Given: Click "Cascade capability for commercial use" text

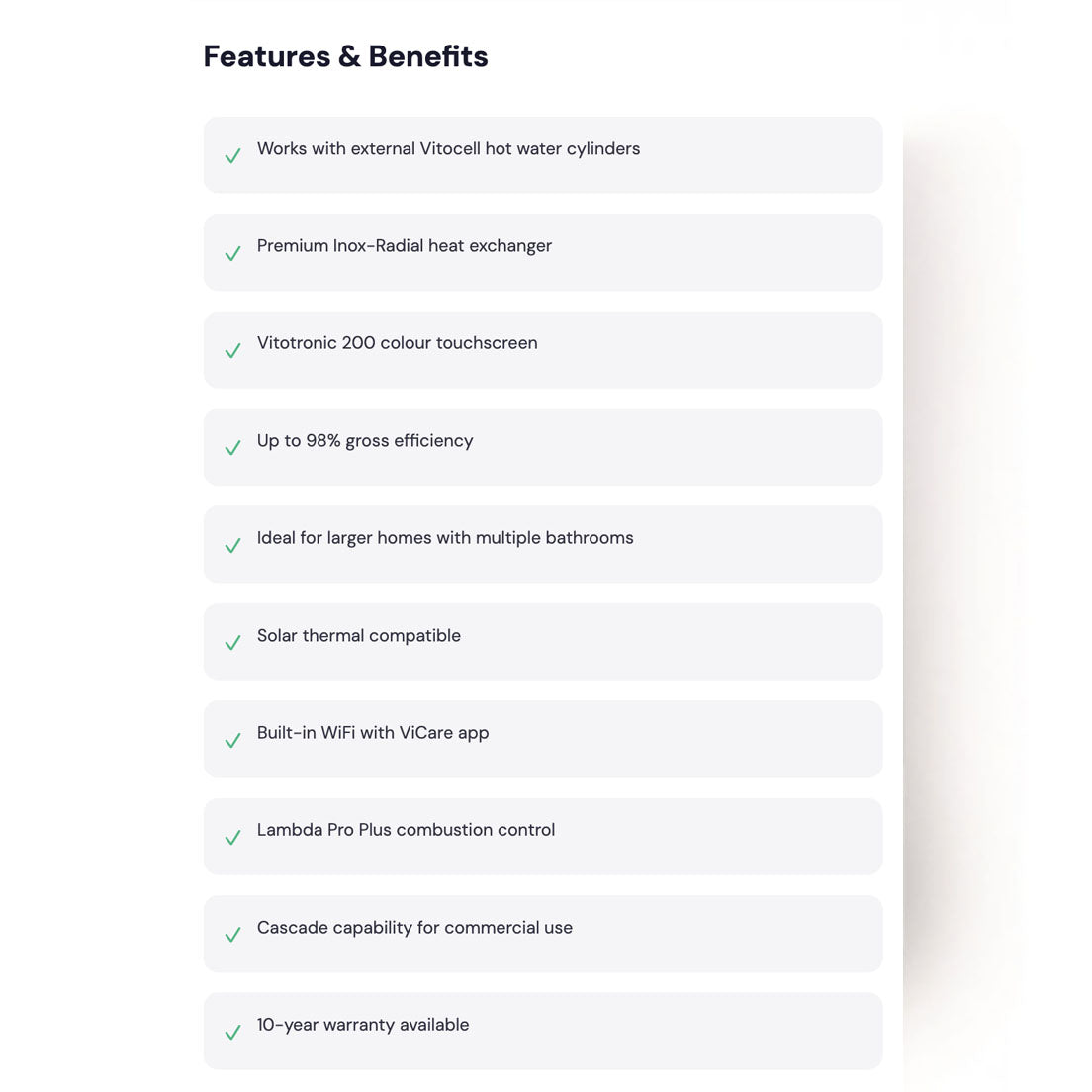Looking at the screenshot, I should (414, 928).
